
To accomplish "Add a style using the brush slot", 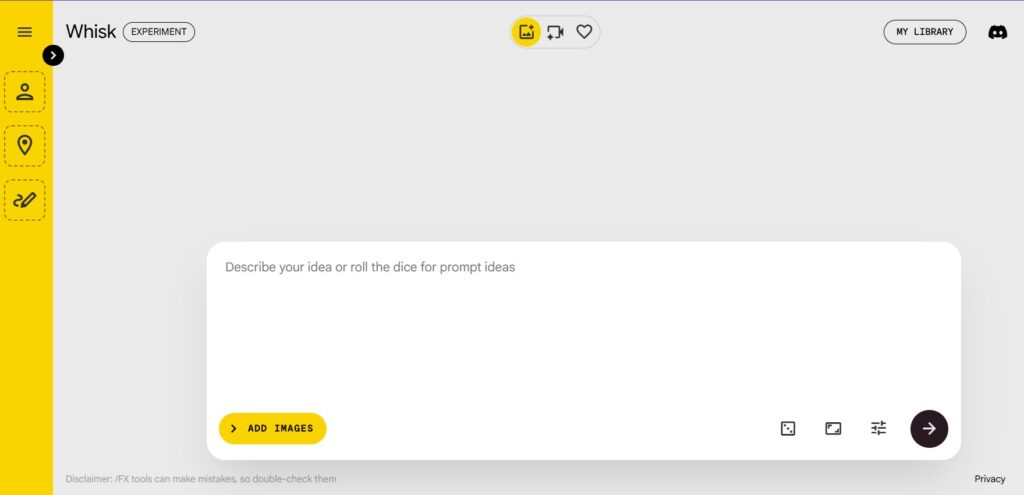I will [x=25, y=200].
